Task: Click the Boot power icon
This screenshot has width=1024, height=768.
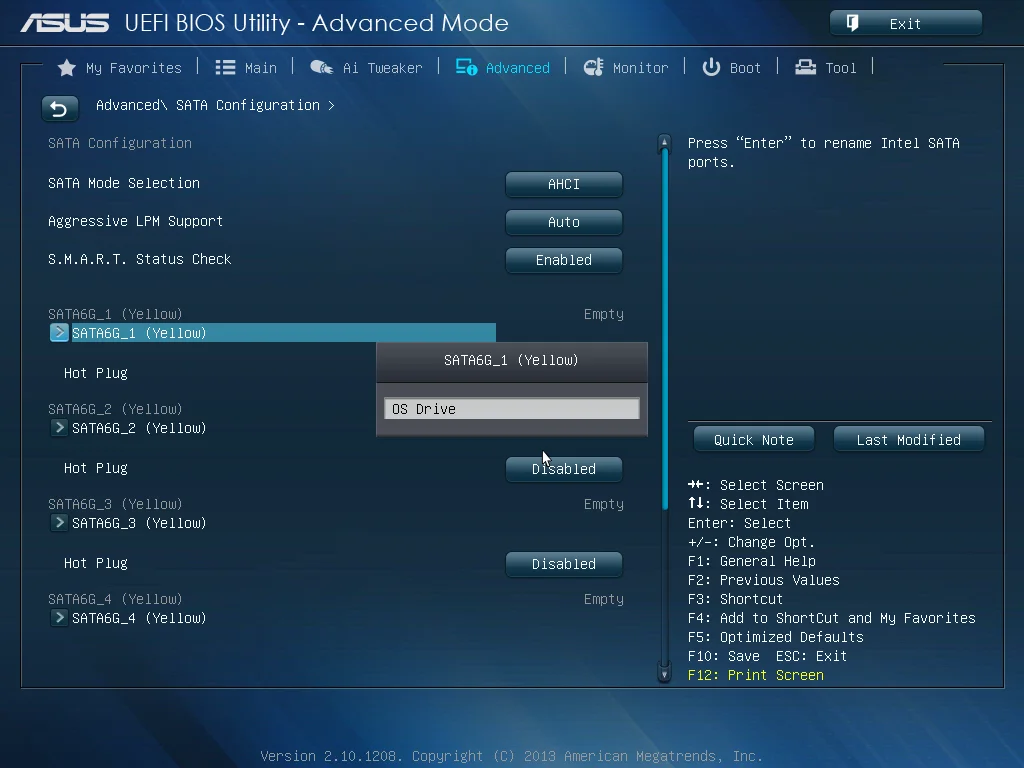Action: click(711, 67)
